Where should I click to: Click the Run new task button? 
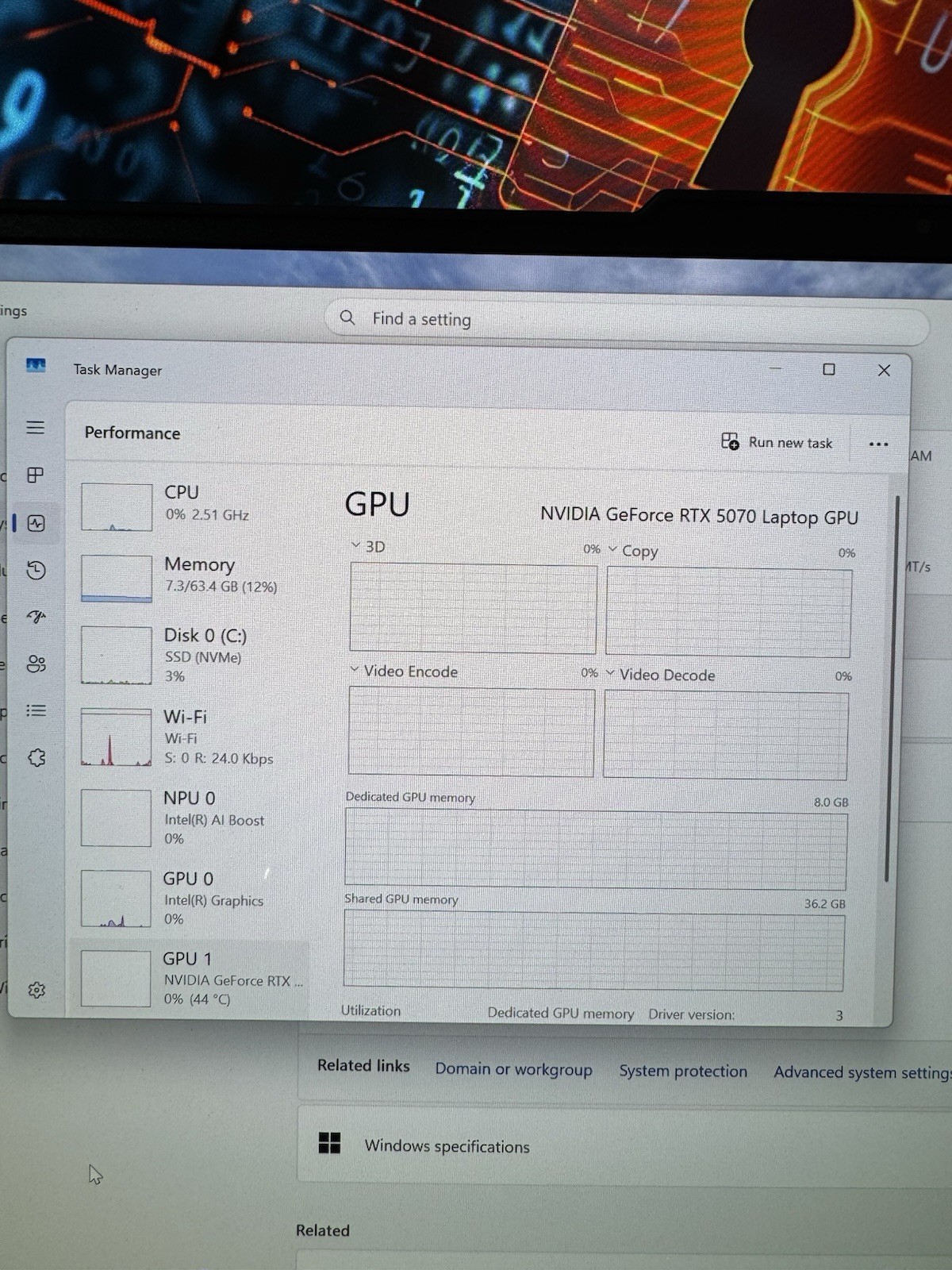click(777, 442)
